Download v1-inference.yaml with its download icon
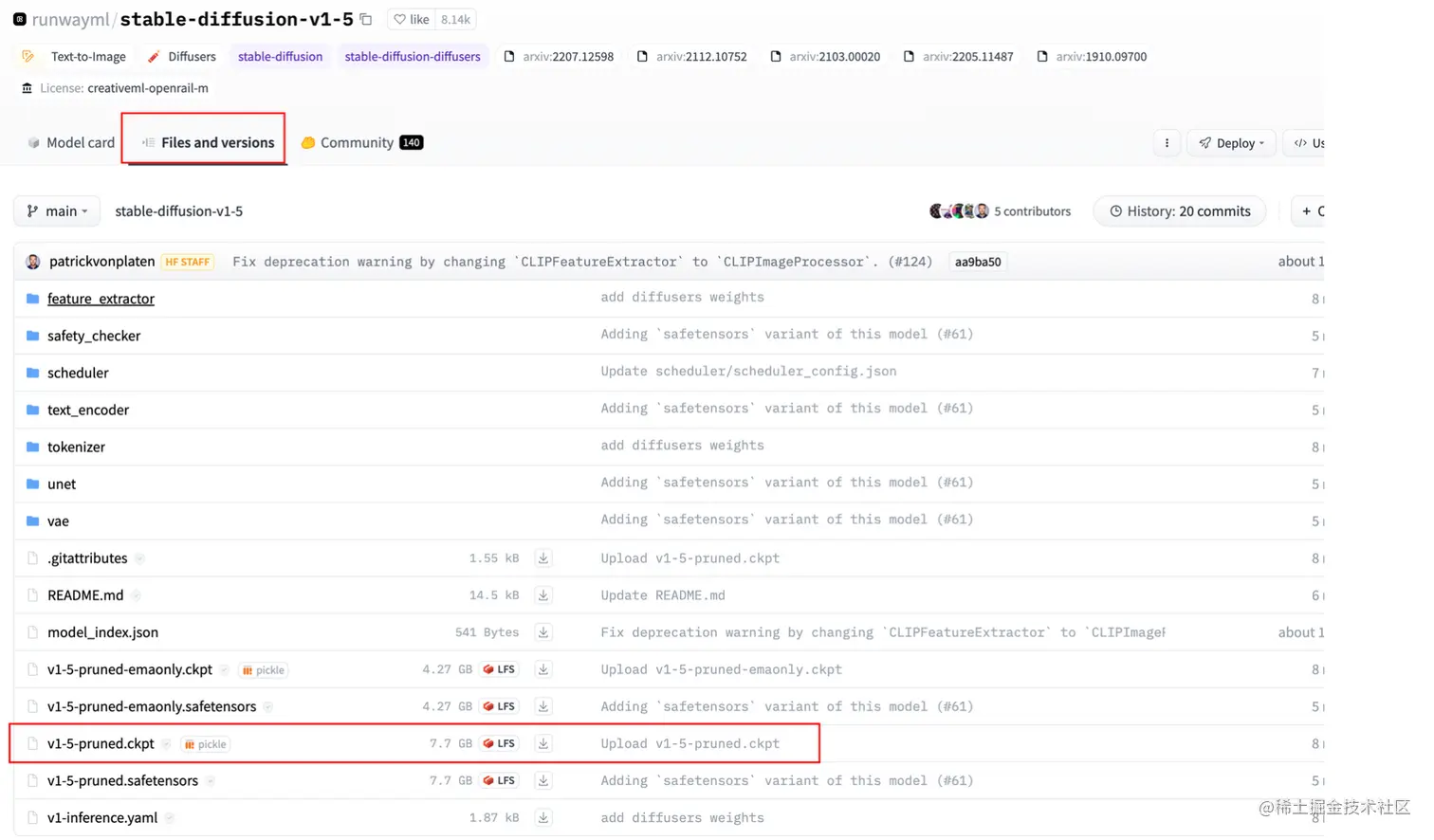 pyautogui.click(x=543, y=817)
